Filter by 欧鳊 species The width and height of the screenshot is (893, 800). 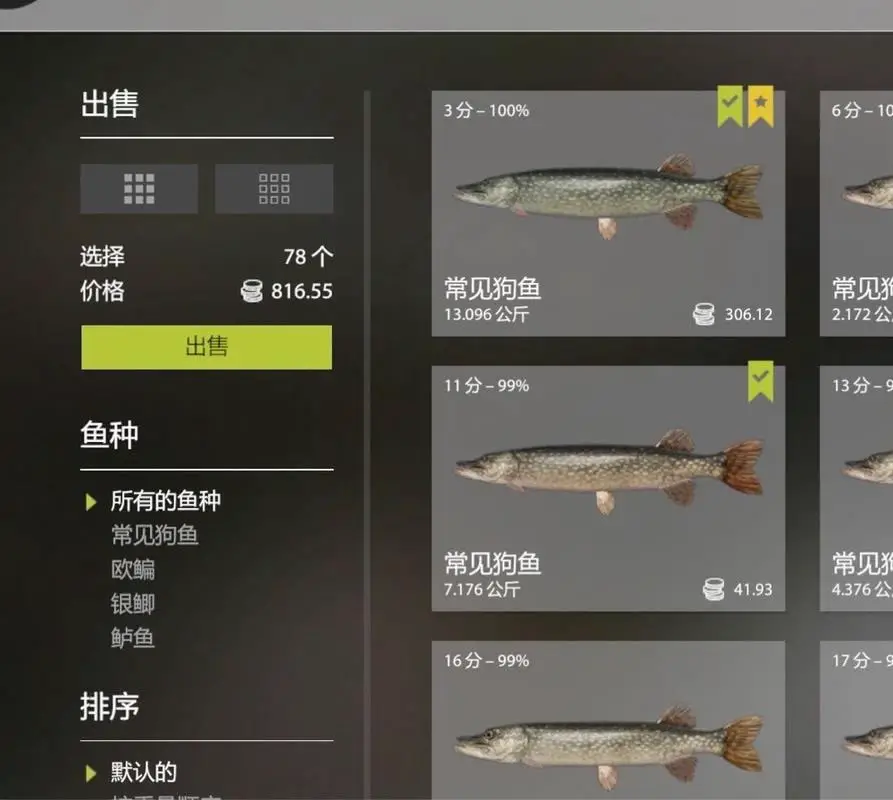coord(133,569)
